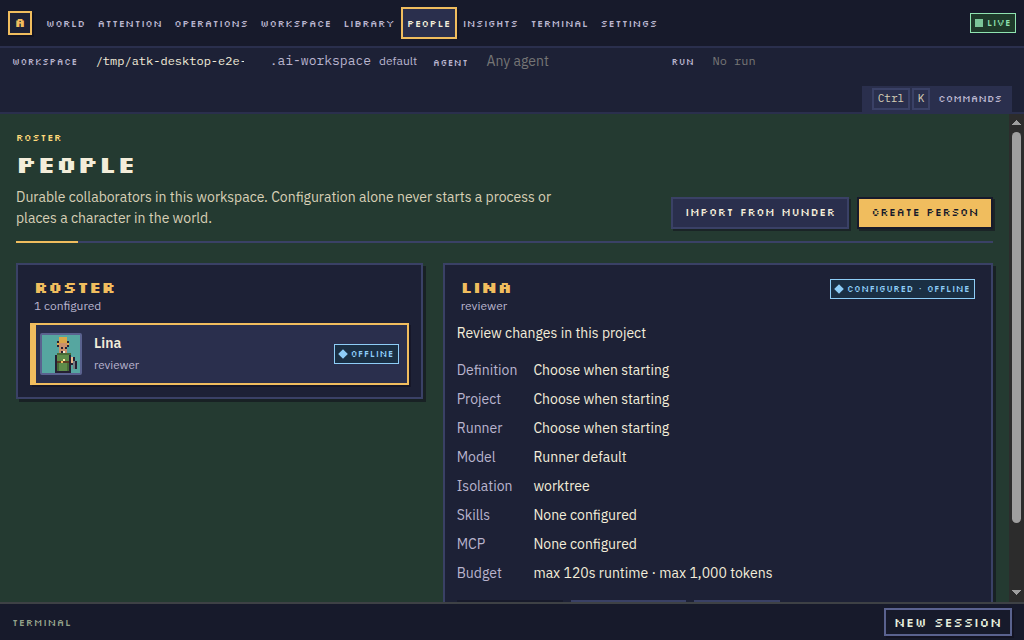The image size is (1024, 640).
Task: Click the "1 configured" roster count
Action: click(x=68, y=306)
